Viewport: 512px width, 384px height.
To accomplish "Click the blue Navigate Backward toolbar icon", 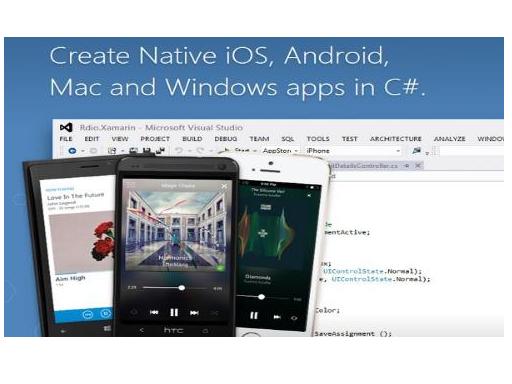I will click(72, 151).
